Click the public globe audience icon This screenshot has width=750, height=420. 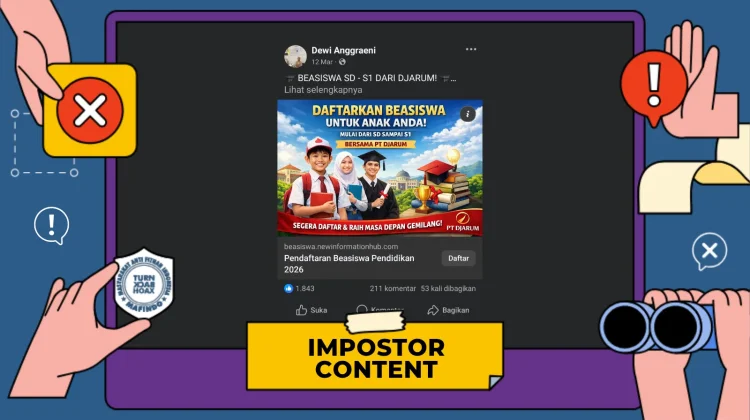(x=342, y=62)
